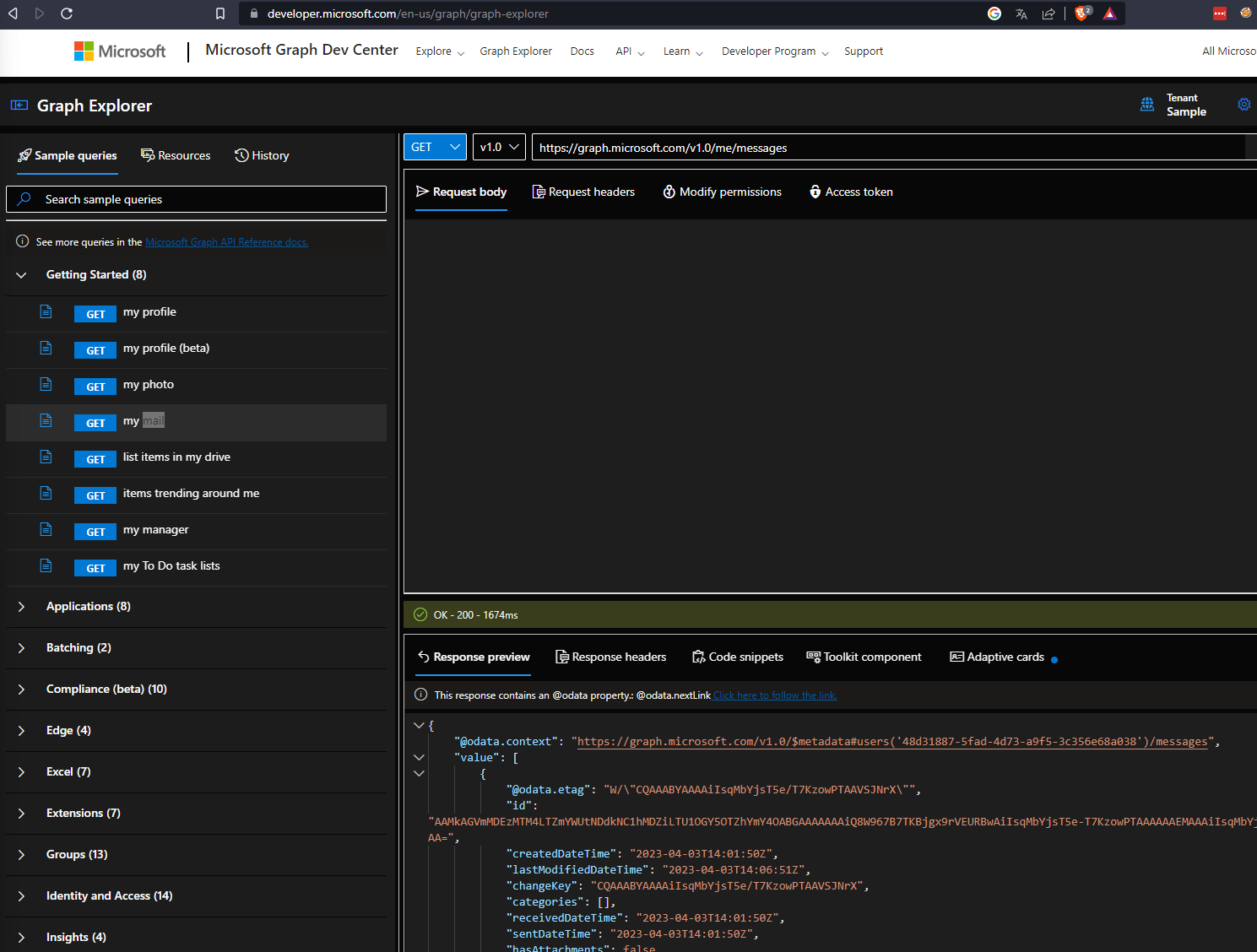
Task: Reload the page with browser refresh icon
Action: click(67, 14)
